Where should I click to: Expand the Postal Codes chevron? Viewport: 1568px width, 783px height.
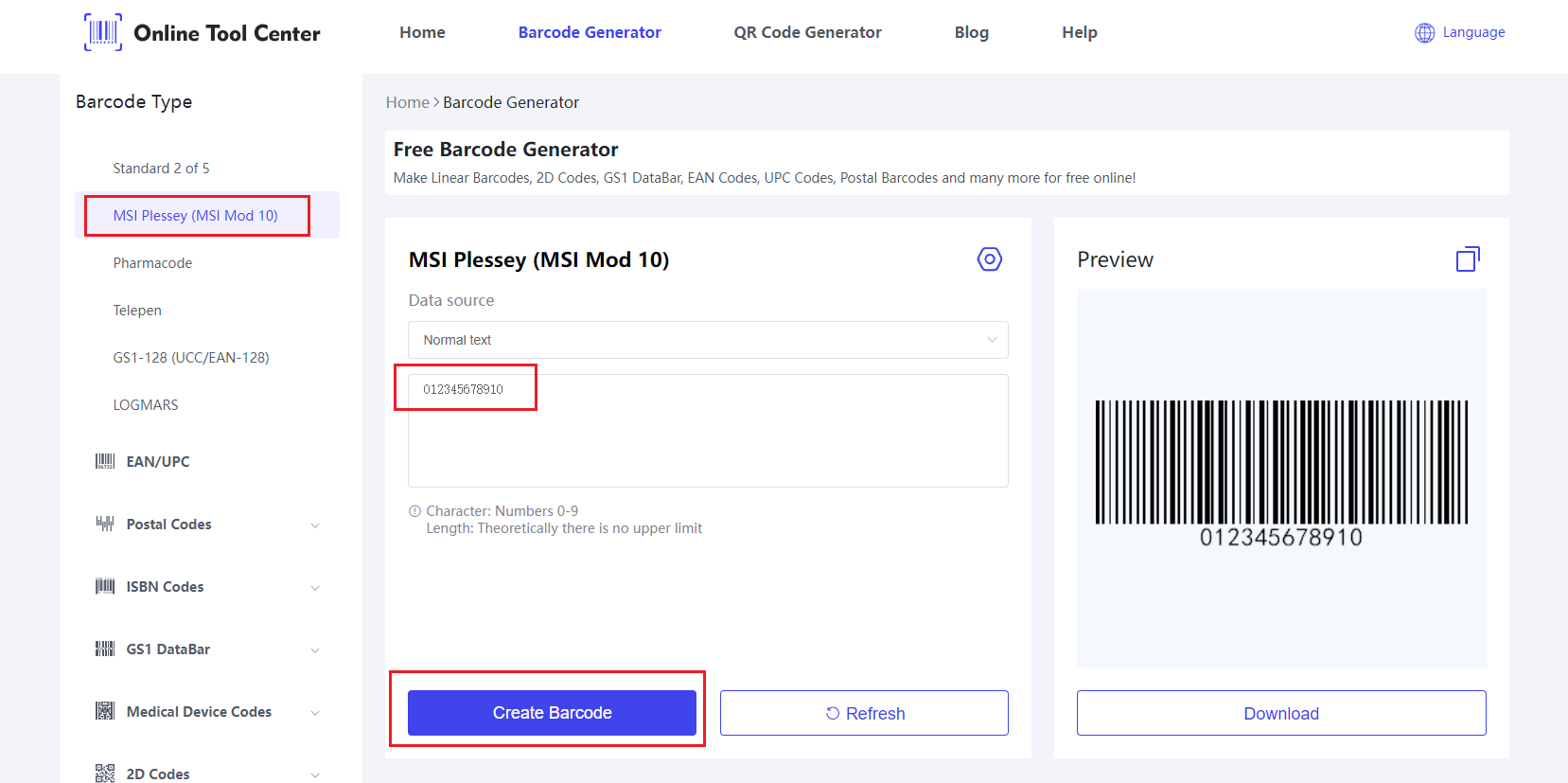315,525
